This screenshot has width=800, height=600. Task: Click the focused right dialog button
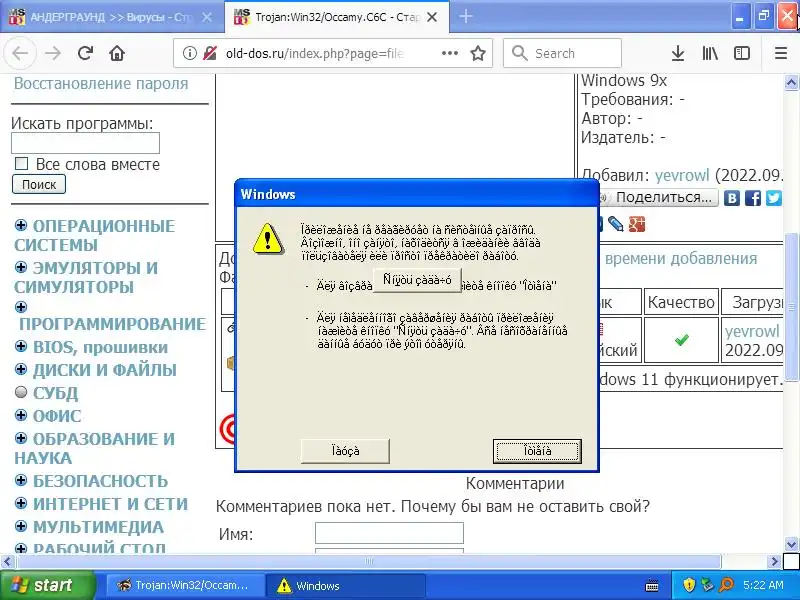point(537,451)
